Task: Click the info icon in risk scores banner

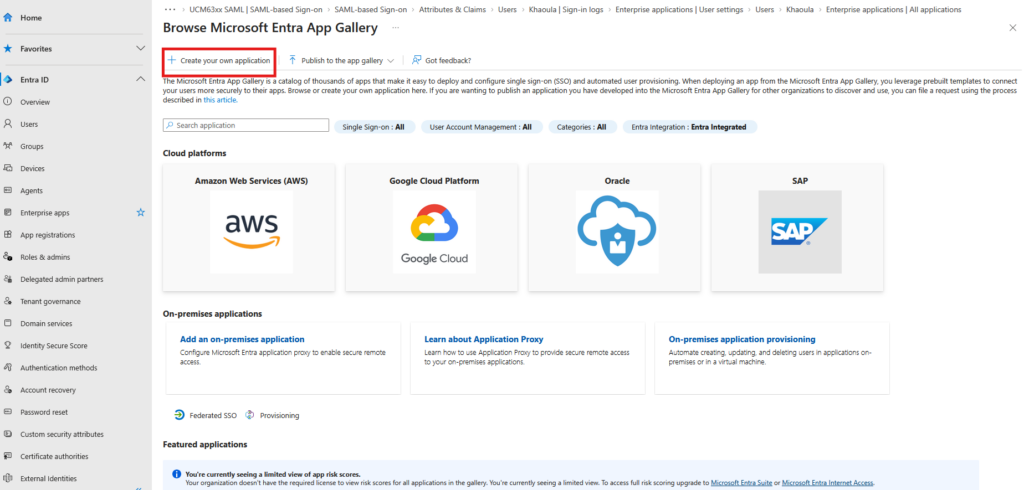Action: [x=176, y=474]
